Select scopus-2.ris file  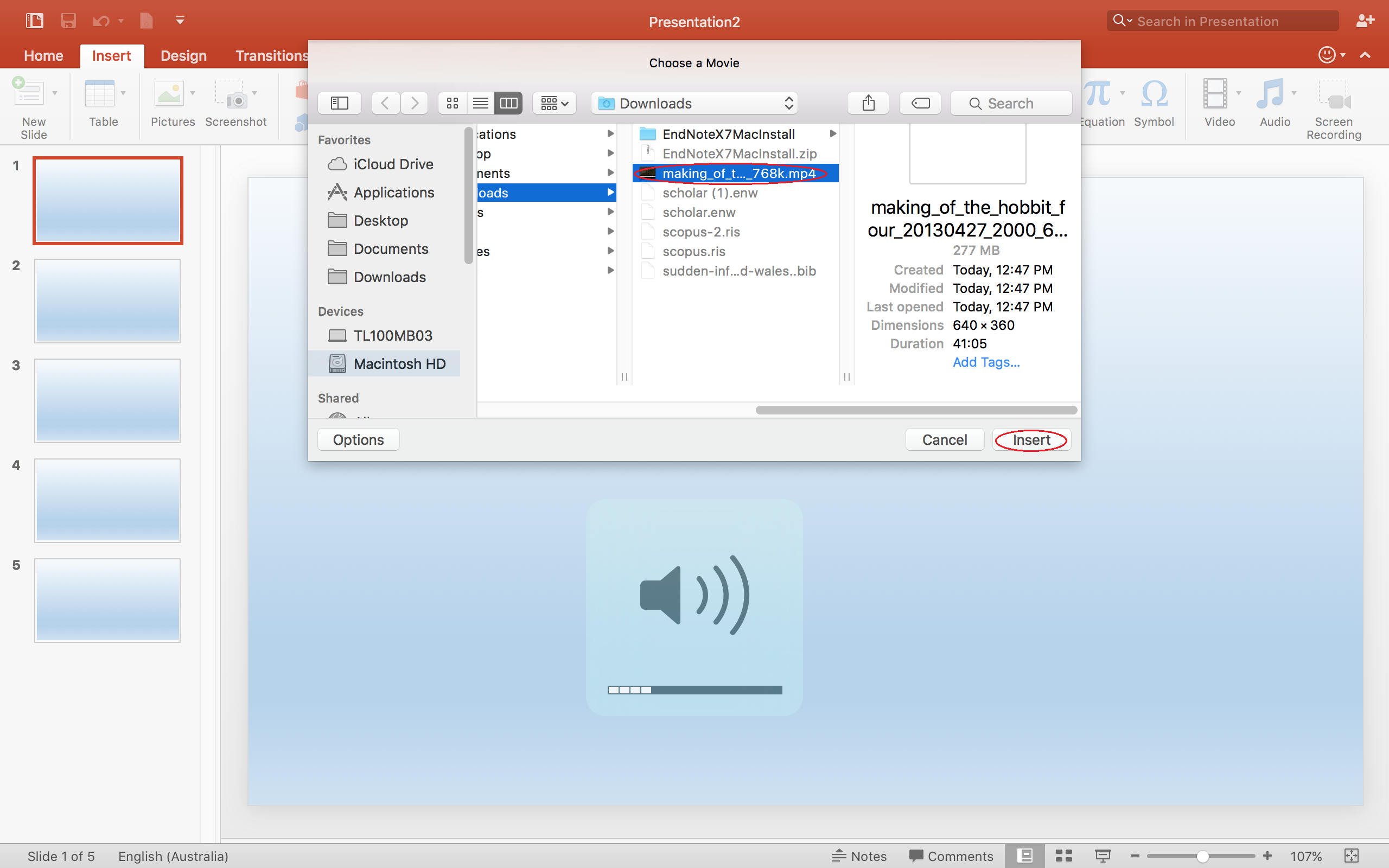(736, 231)
